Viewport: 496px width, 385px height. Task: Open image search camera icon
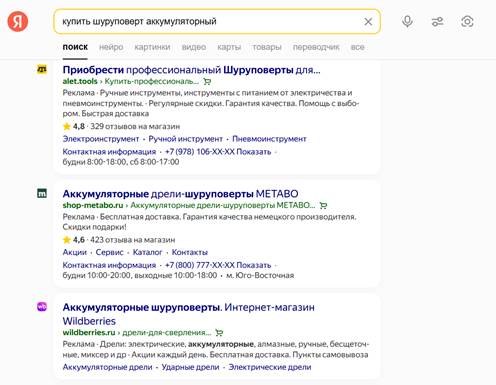pyautogui.click(x=467, y=22)
